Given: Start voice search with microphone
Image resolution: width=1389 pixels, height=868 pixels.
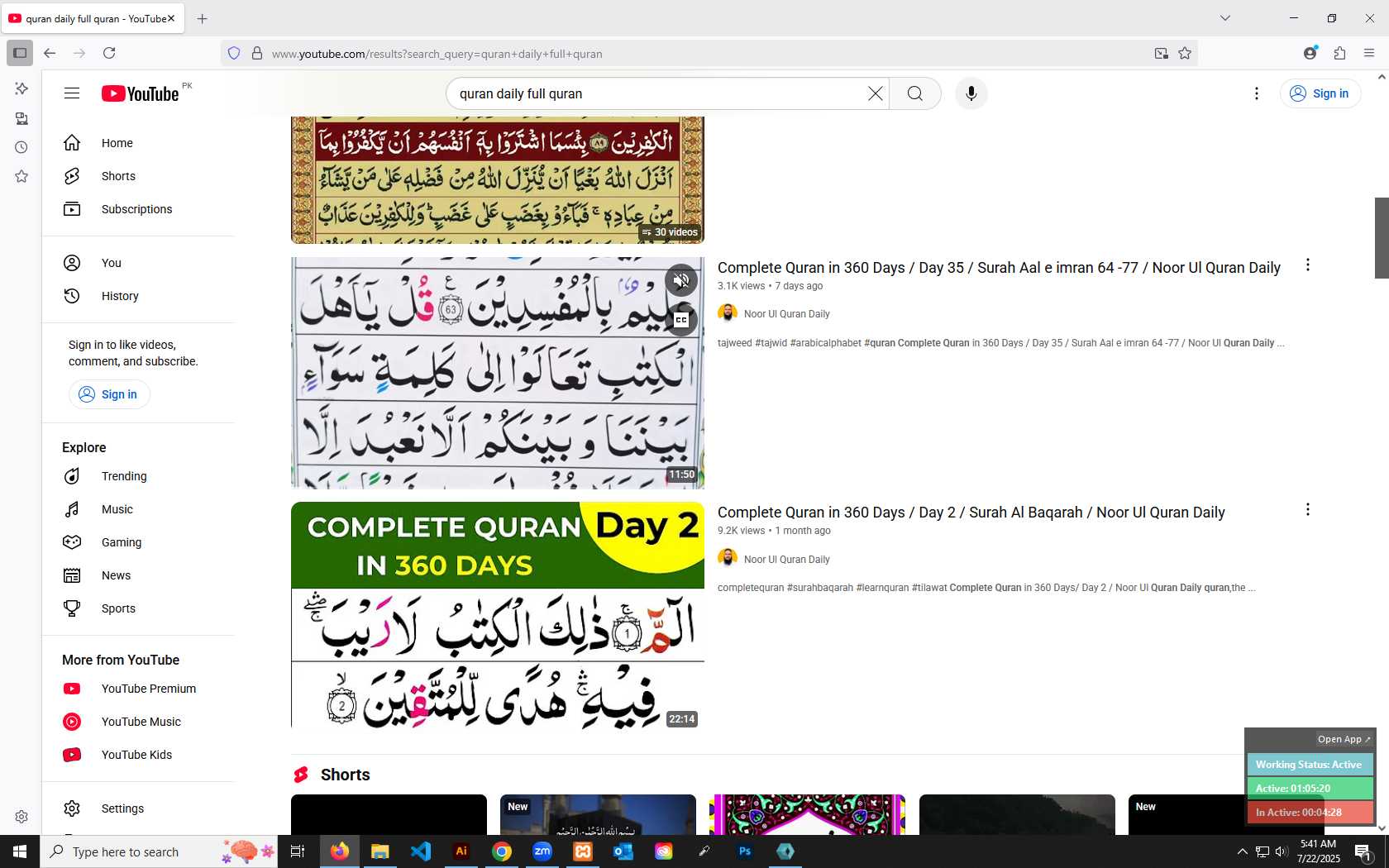Looking at the screenshot, I should pyautogui.click(x=971, y=93).
